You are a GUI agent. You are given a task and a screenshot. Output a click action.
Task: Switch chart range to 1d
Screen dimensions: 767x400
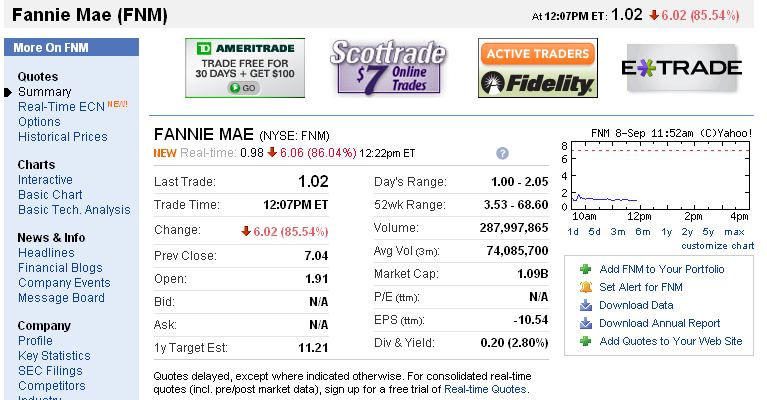coord(573,232)
